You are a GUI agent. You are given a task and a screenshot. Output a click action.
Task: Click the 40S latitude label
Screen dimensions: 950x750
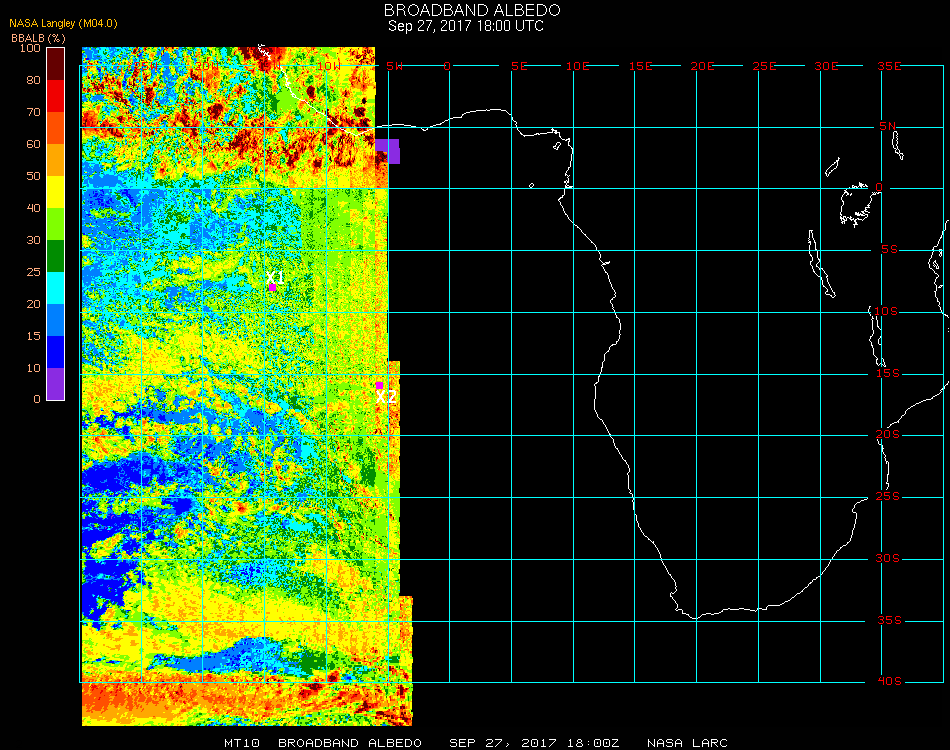pyautogui.click(x=889, y=682)
